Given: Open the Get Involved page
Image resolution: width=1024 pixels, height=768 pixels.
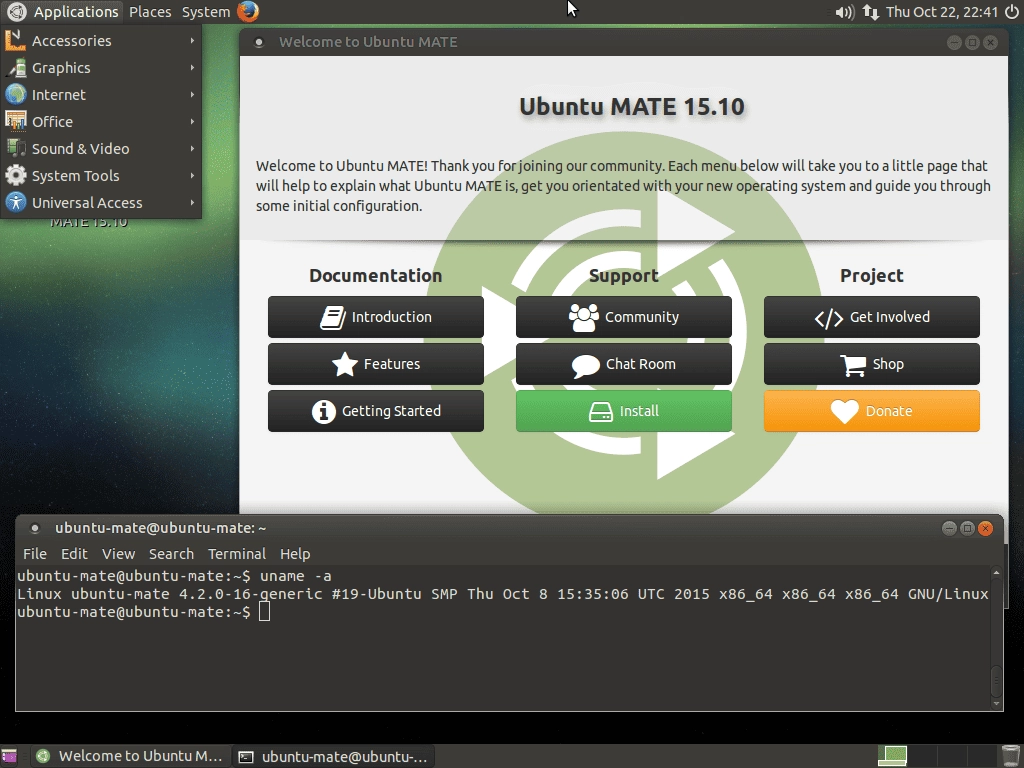Looking at the screenshot, I should pyautogui.click(x=872, y=317).
